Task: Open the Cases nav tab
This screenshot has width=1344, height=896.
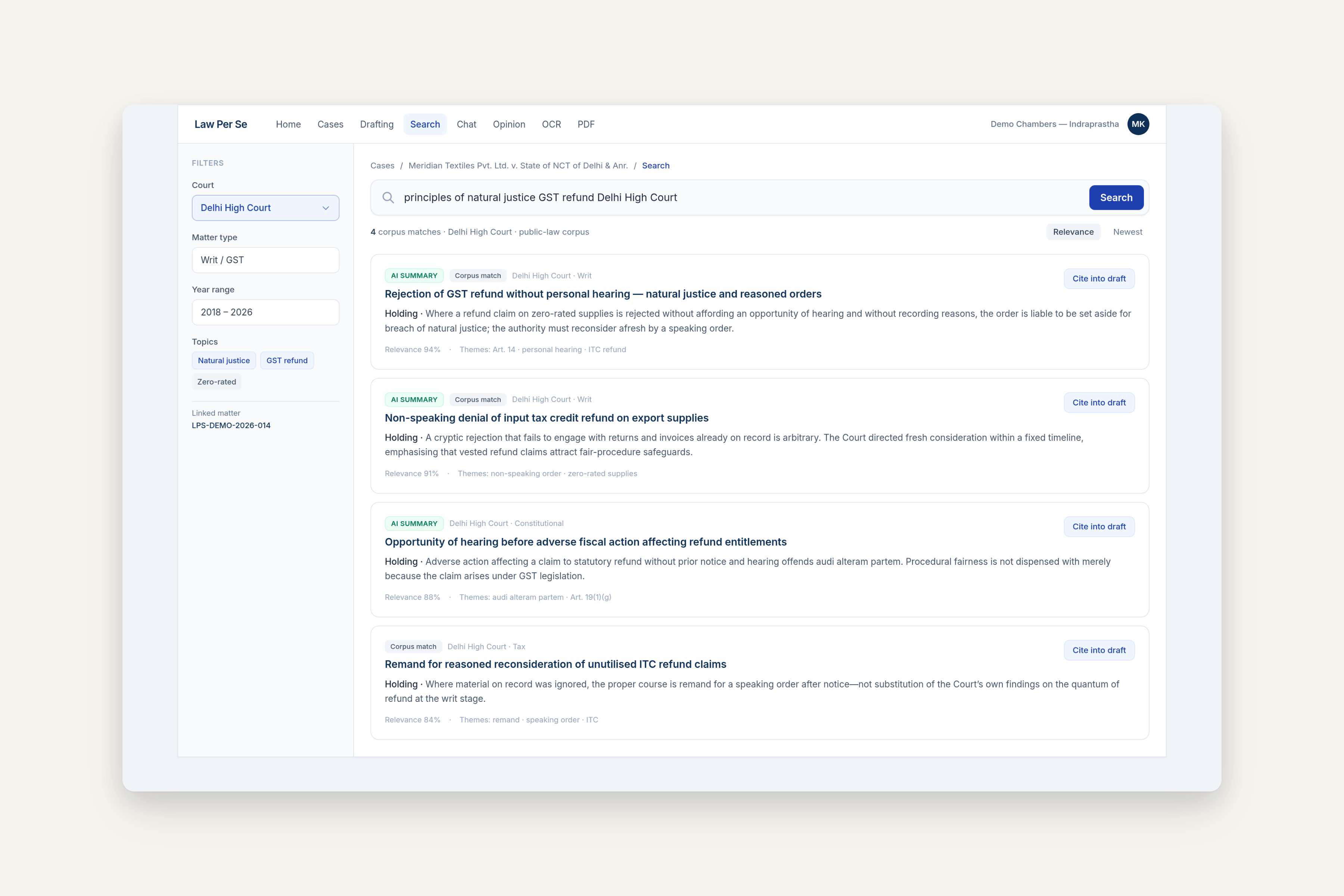Action: (x=330, y=124)
